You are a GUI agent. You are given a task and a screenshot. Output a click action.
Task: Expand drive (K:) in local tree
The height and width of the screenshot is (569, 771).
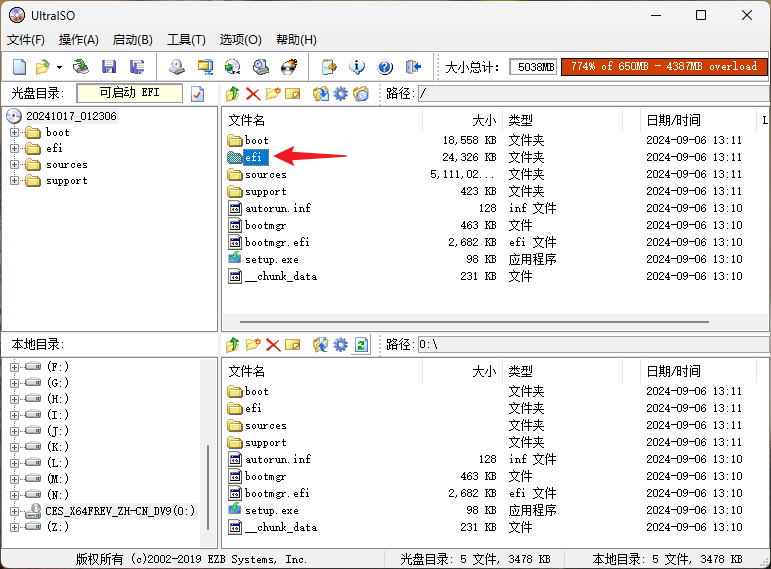pyautogui.click(x=14, y=447)
